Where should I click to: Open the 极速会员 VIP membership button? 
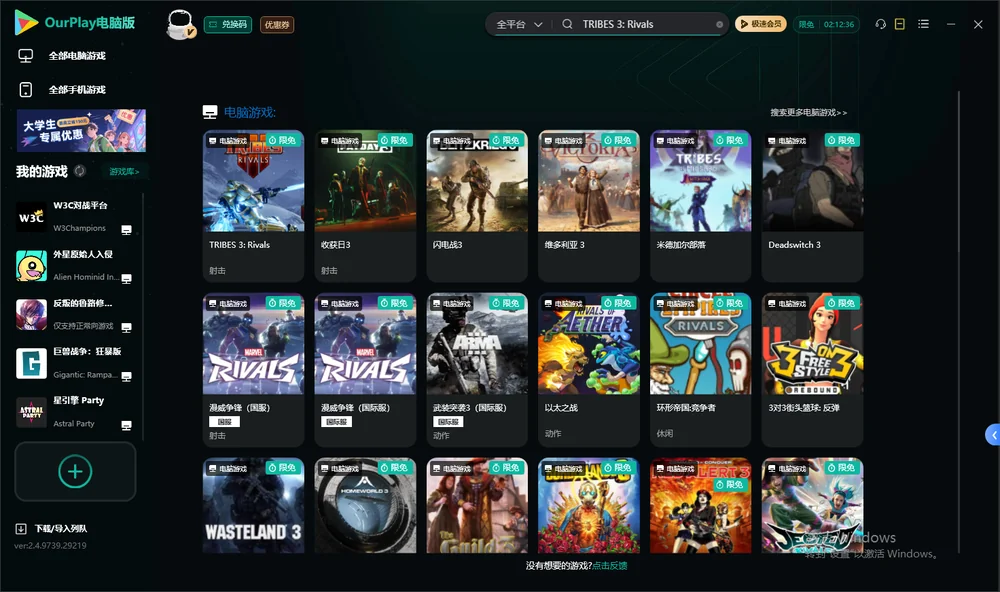[761, 24]
